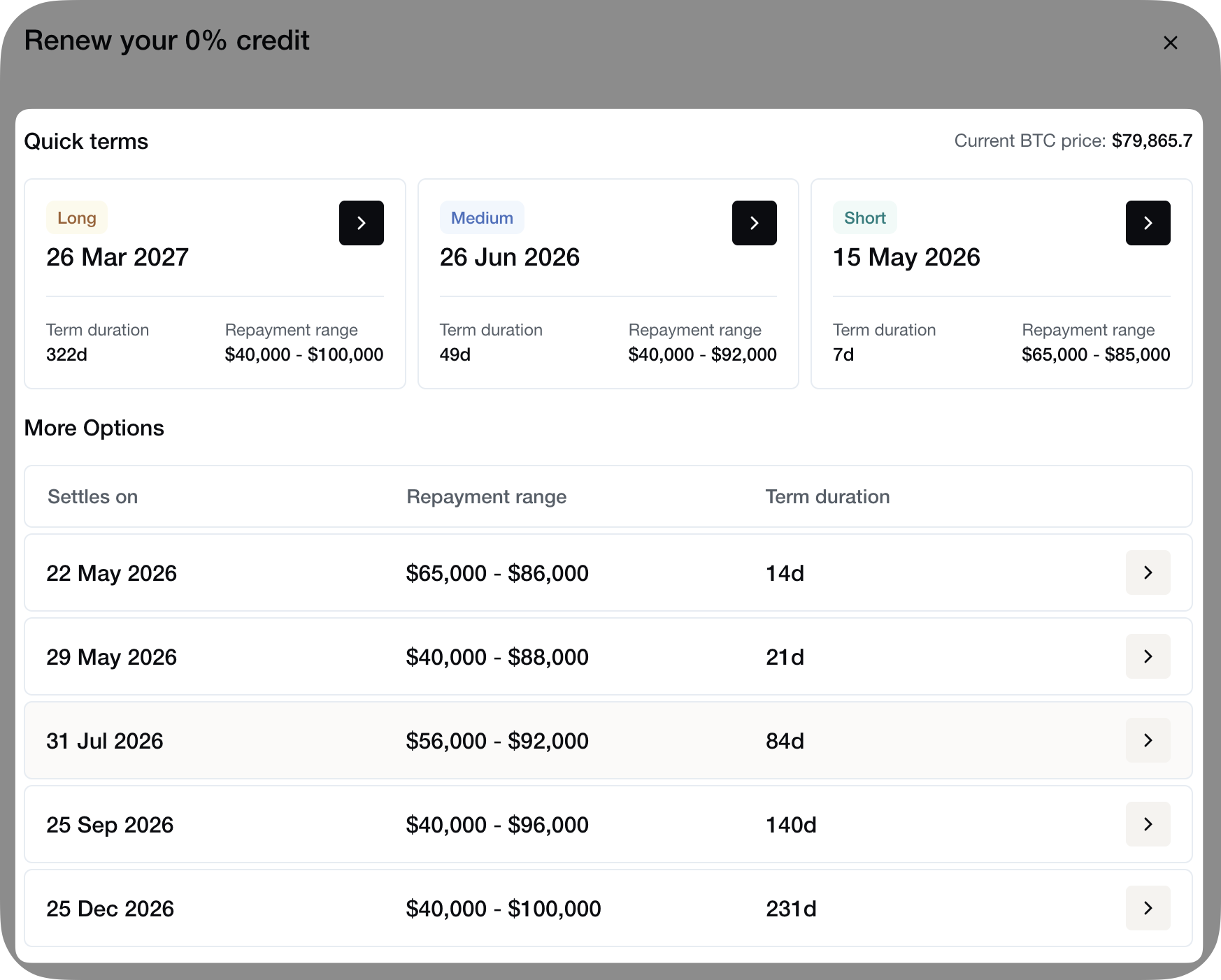
Task: Click the Settles on column header
Action: click(92, 497)
